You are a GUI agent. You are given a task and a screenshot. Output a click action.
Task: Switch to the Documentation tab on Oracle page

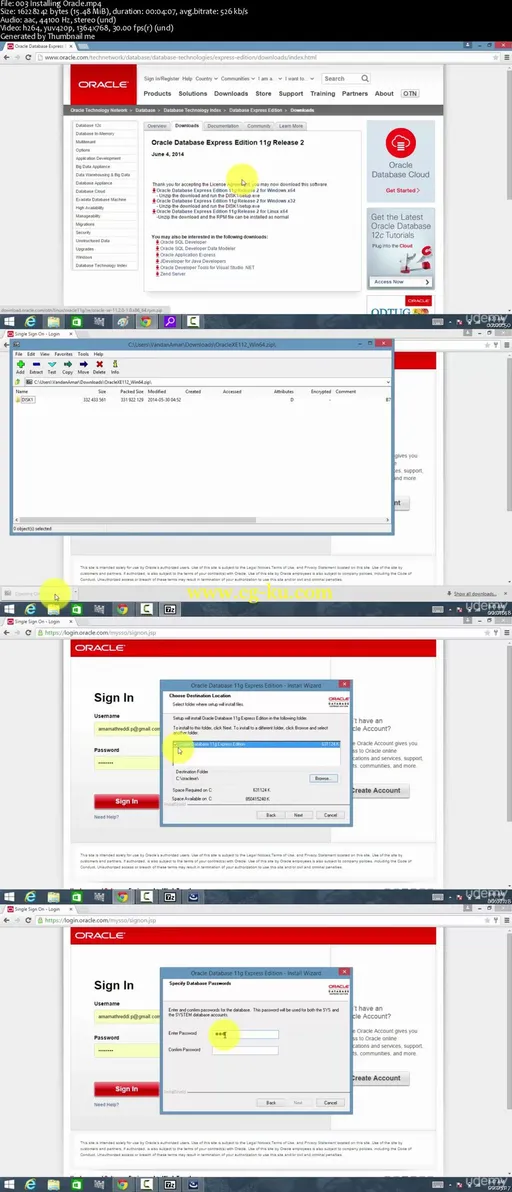[x=223, y=125]
